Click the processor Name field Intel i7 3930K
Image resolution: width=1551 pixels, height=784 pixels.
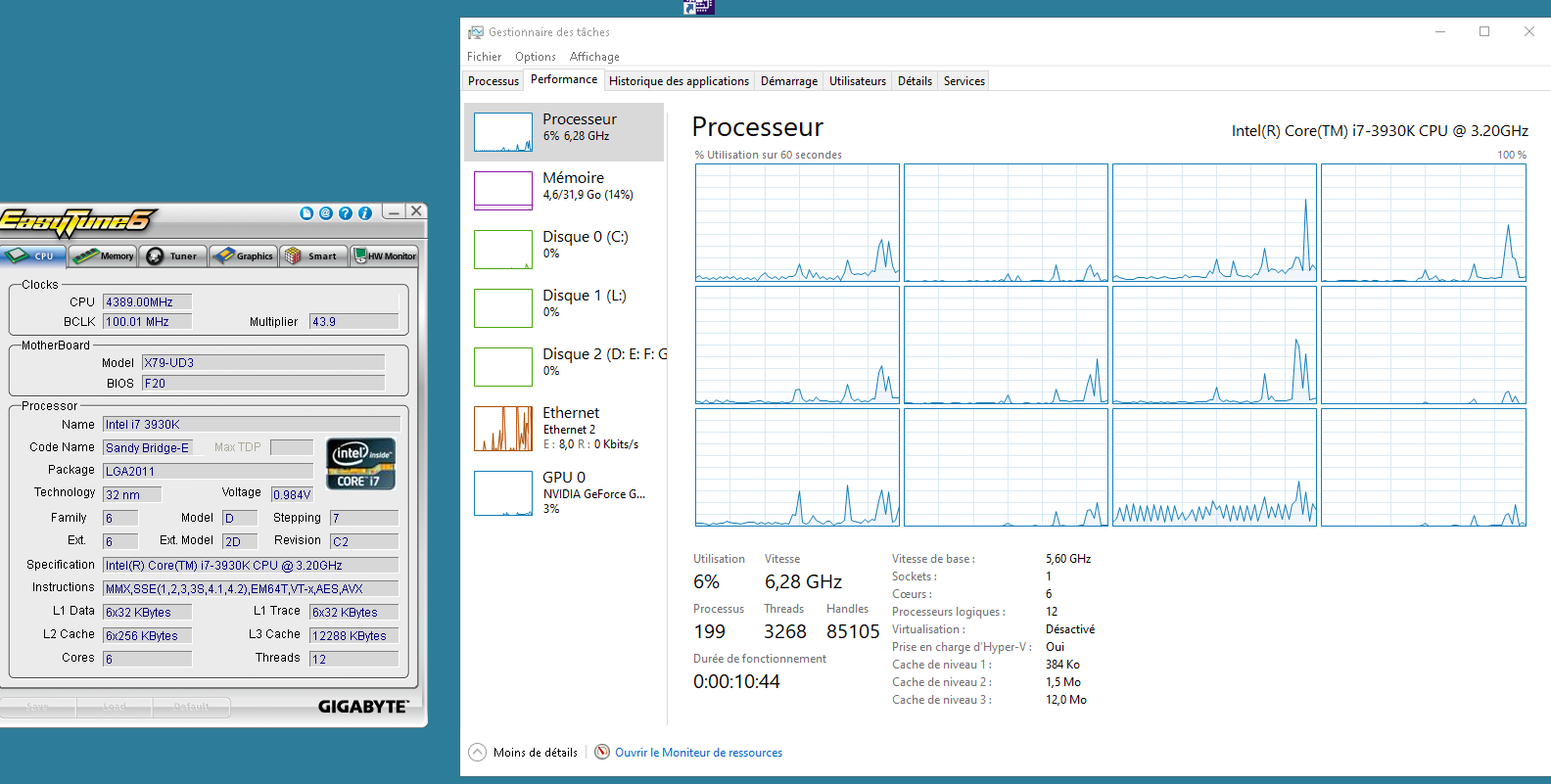252,425
